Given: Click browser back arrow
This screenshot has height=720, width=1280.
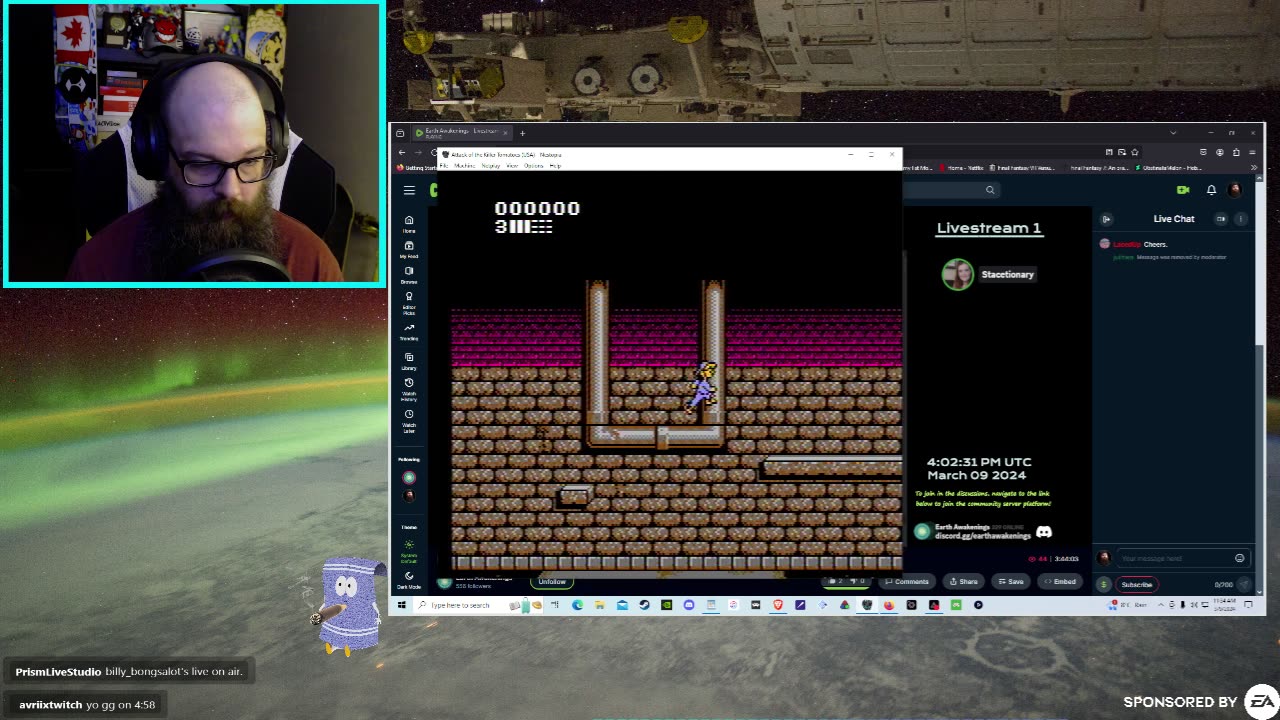Looking at the screenshot, I should [403, 152].
